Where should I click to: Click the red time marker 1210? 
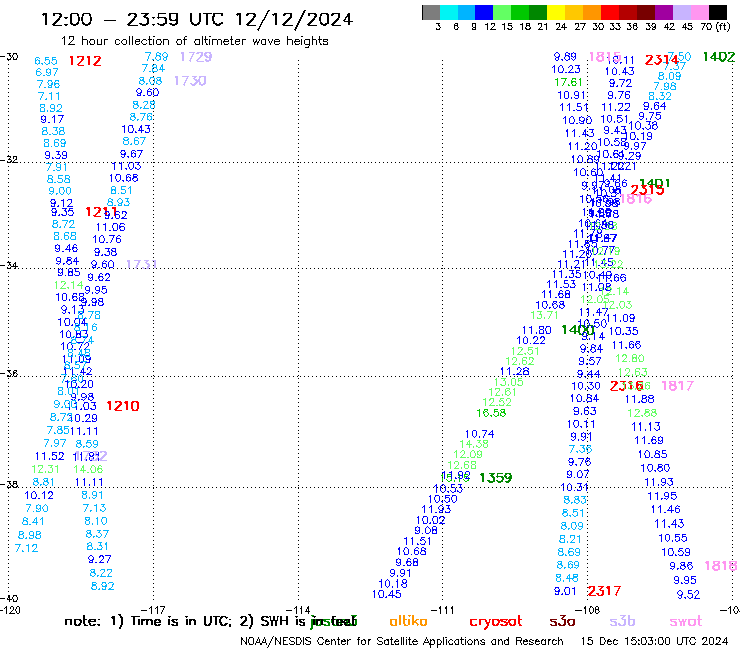pos(123,406)
